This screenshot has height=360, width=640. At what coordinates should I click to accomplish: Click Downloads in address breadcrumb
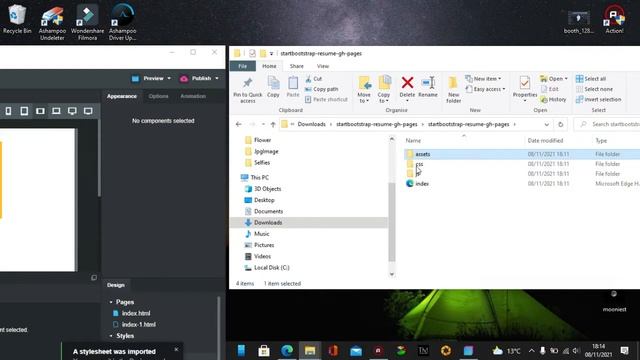(x=311, y=124)
